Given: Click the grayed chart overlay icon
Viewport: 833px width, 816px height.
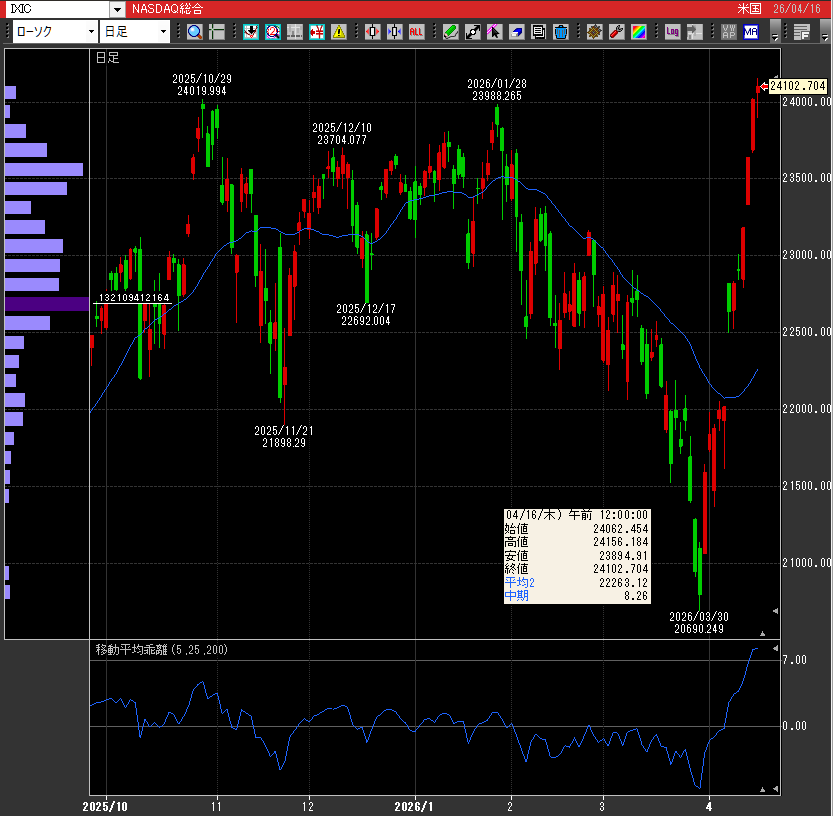Looking at the screenshot, I should 295,32.
